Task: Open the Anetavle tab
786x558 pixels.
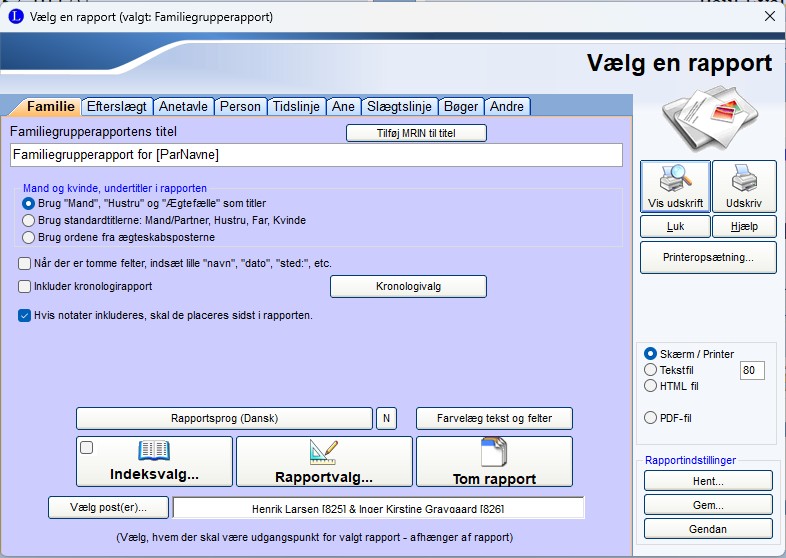Action: (184, 106)
